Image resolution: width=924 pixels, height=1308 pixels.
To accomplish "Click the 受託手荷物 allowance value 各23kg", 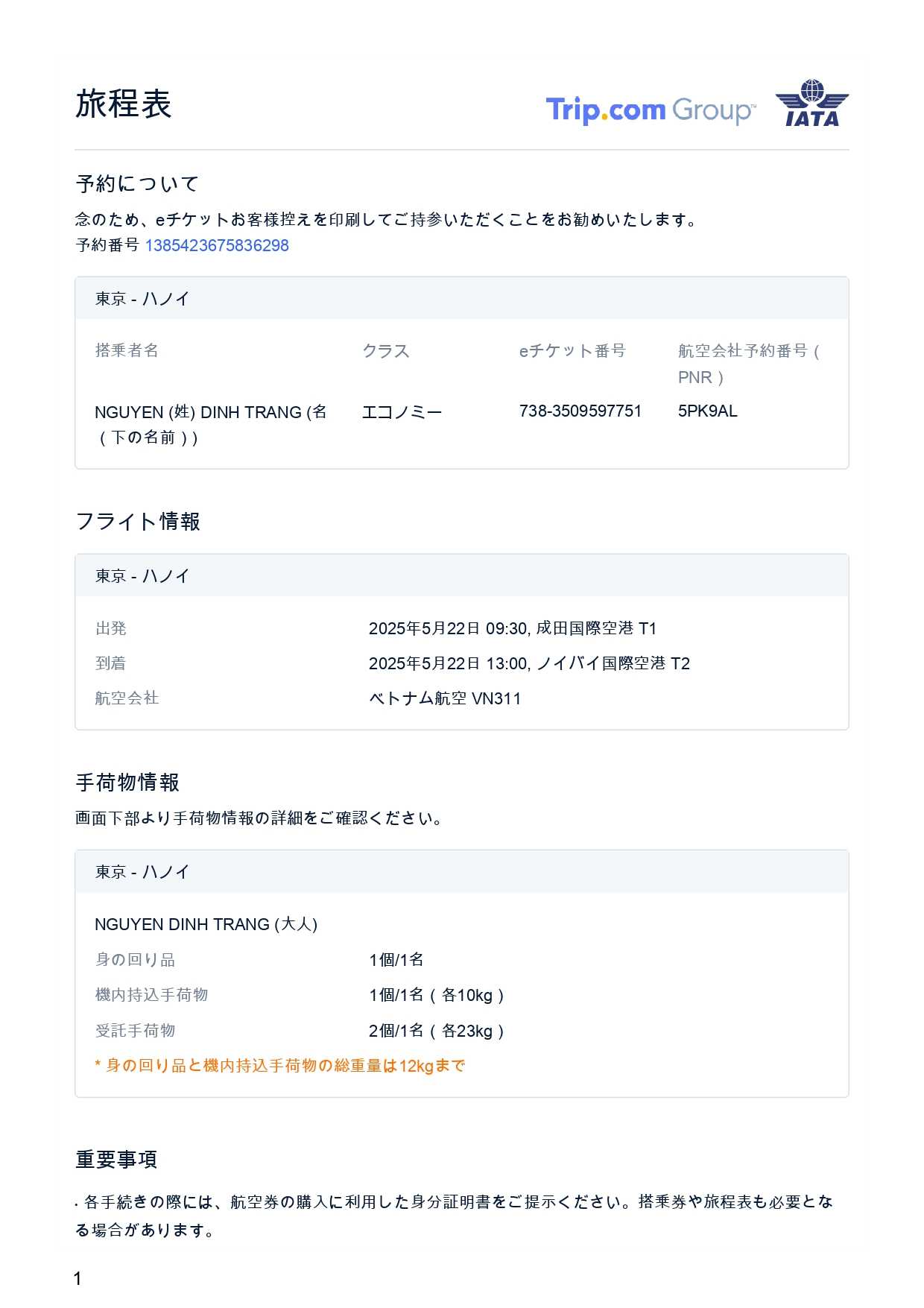I will [x=437, y=1031].
